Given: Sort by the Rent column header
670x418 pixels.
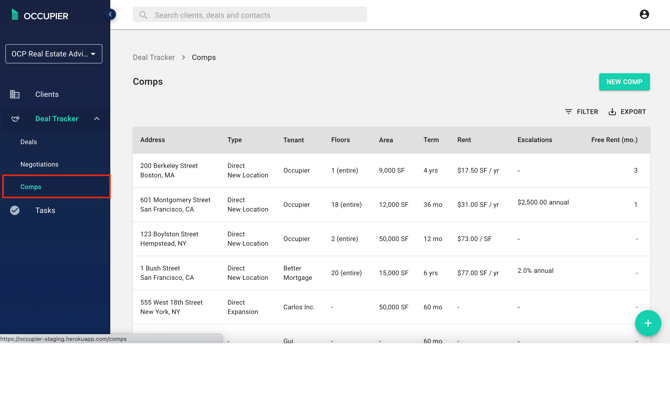Looking at the screenshot, I should coord(464,140).
